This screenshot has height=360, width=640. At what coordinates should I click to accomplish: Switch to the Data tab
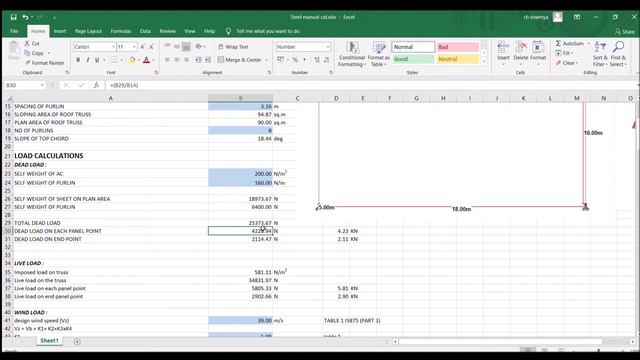coord(145,31)
